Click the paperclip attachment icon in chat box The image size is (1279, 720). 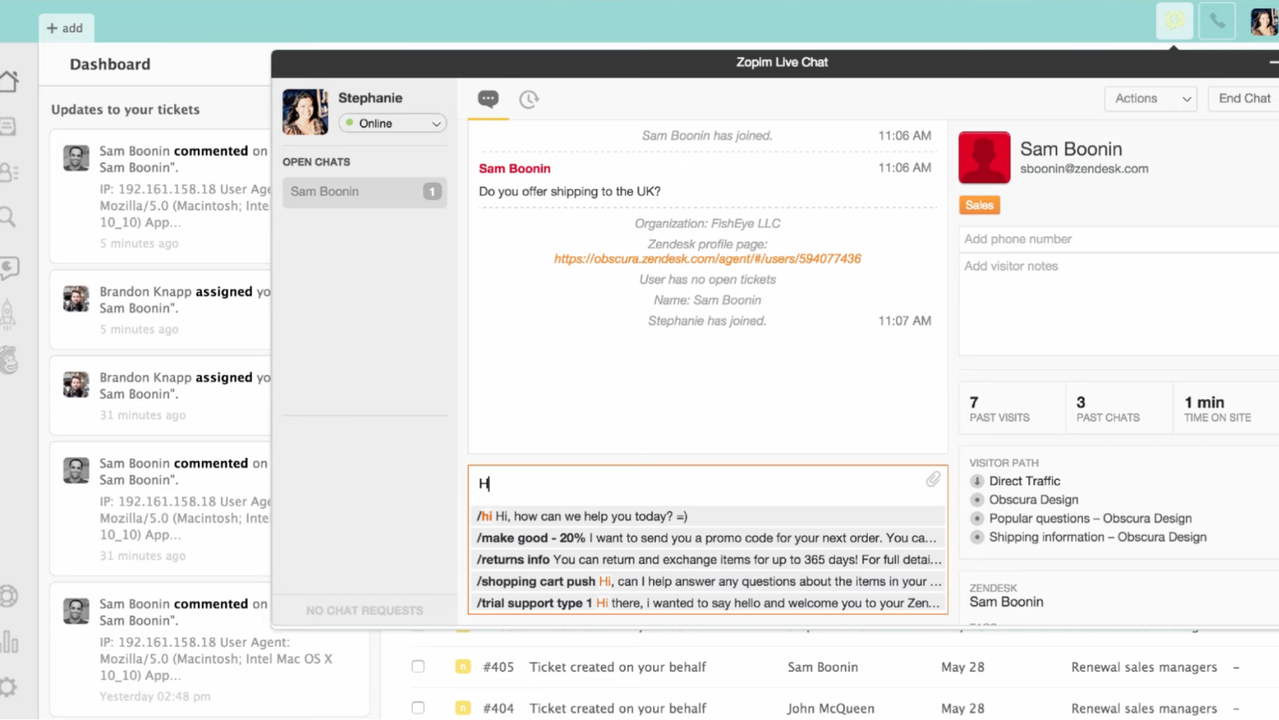coord(932,480)
